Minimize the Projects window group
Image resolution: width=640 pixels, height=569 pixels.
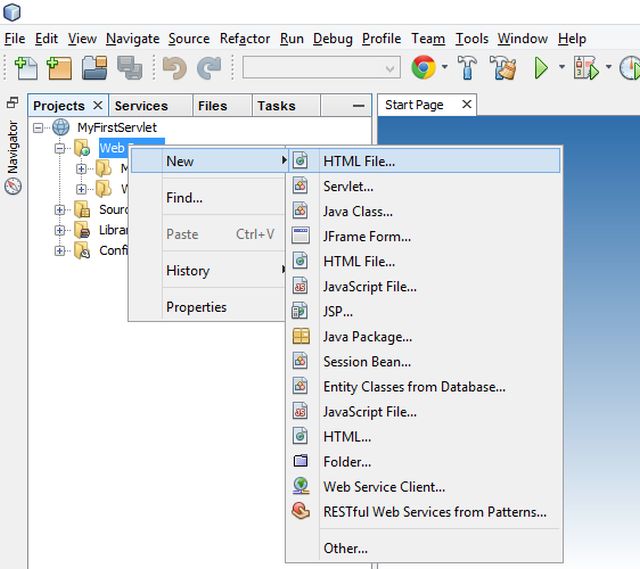(358, 106)
